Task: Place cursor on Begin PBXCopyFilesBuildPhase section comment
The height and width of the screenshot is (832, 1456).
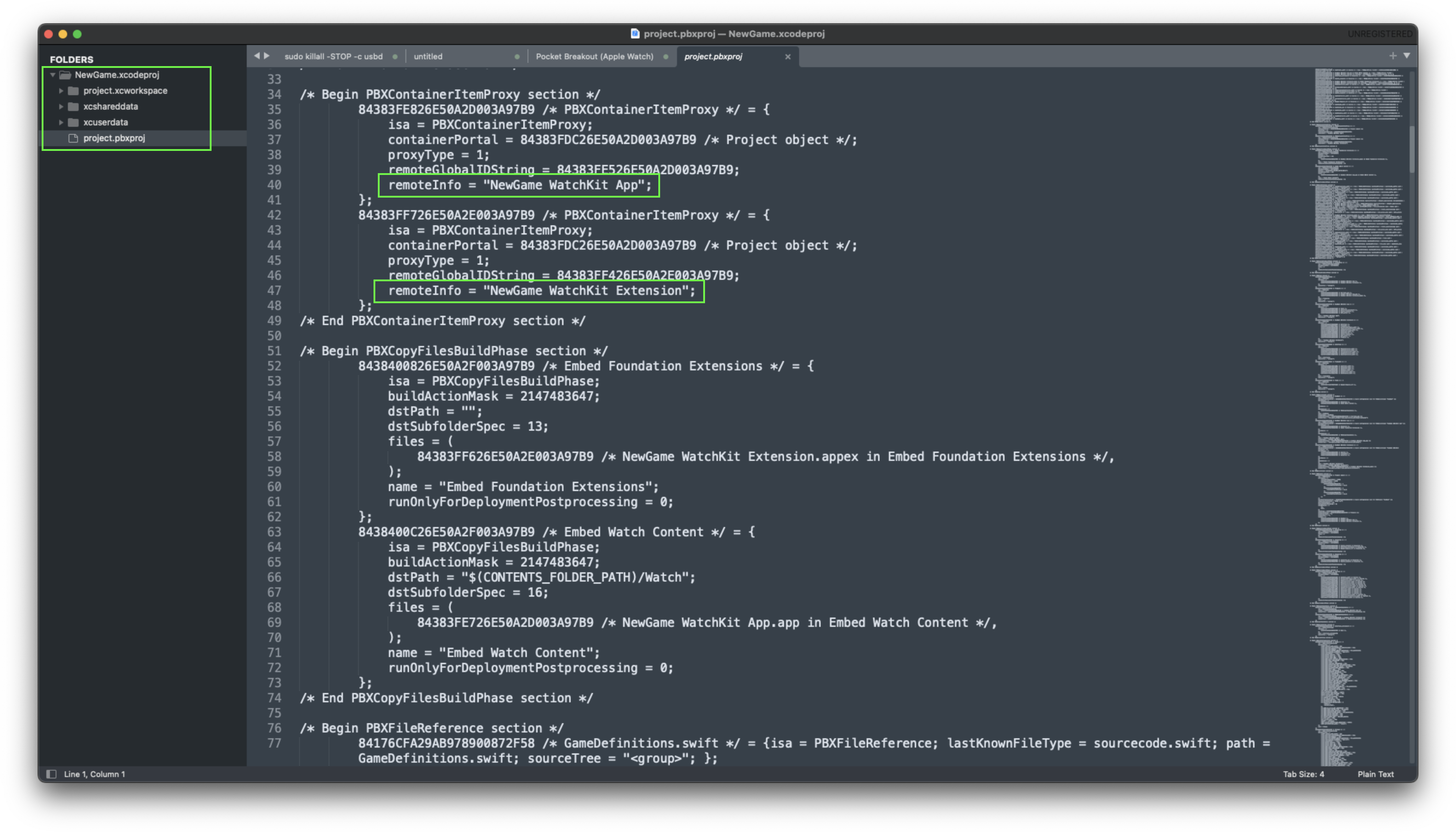Action: point(454,351)
